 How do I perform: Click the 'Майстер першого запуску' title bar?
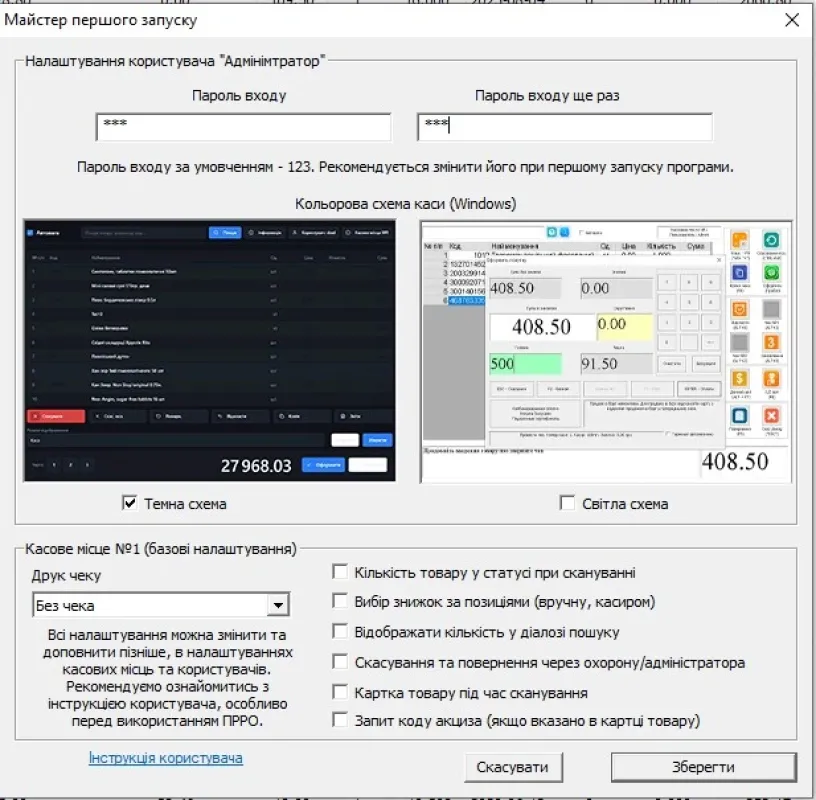click(x=300, y=20)
